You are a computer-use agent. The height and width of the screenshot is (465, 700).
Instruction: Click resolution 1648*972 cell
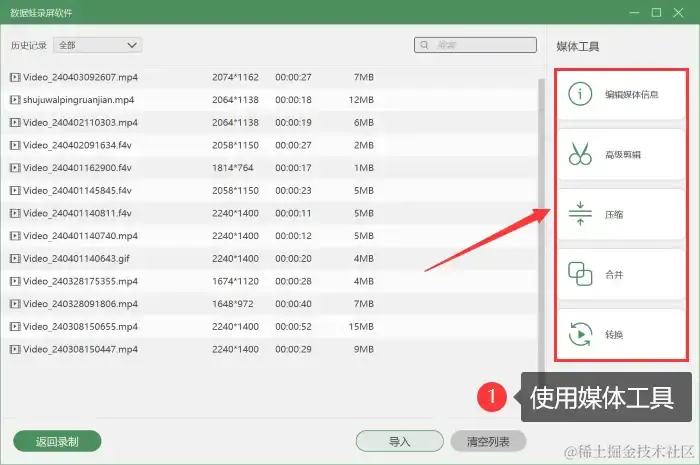pos(233,304)
